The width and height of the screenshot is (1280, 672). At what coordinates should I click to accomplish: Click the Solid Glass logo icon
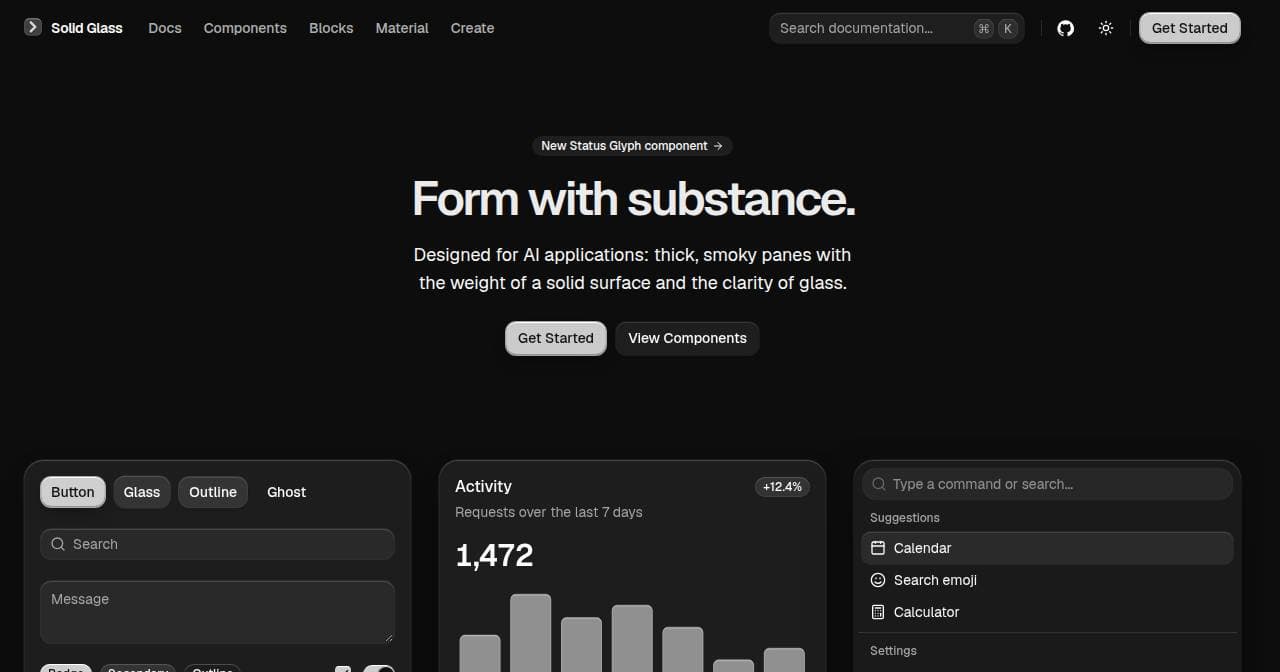point(33,27)
